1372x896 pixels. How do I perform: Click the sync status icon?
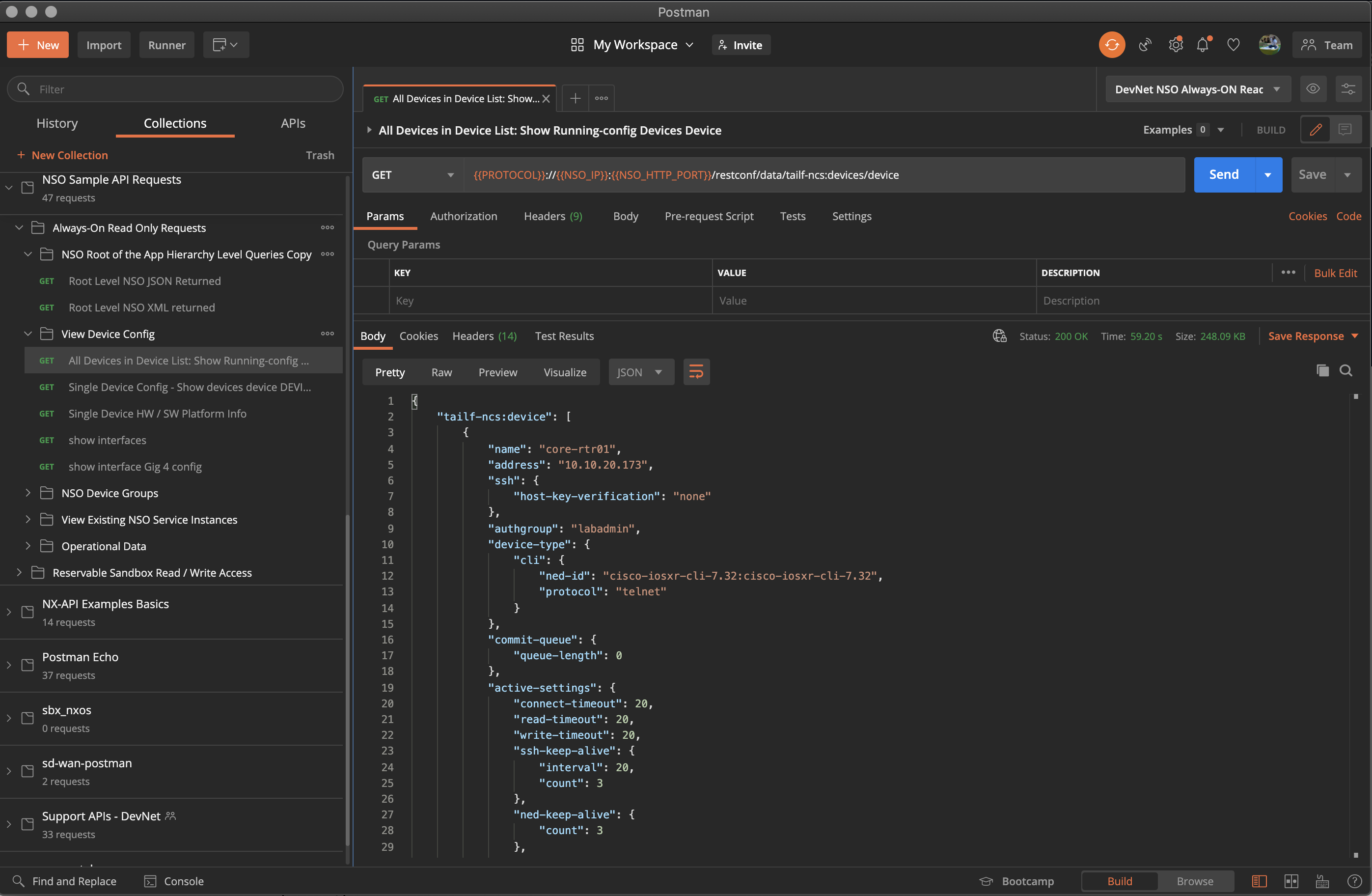pyautogui.click(x=1111, y=45)
